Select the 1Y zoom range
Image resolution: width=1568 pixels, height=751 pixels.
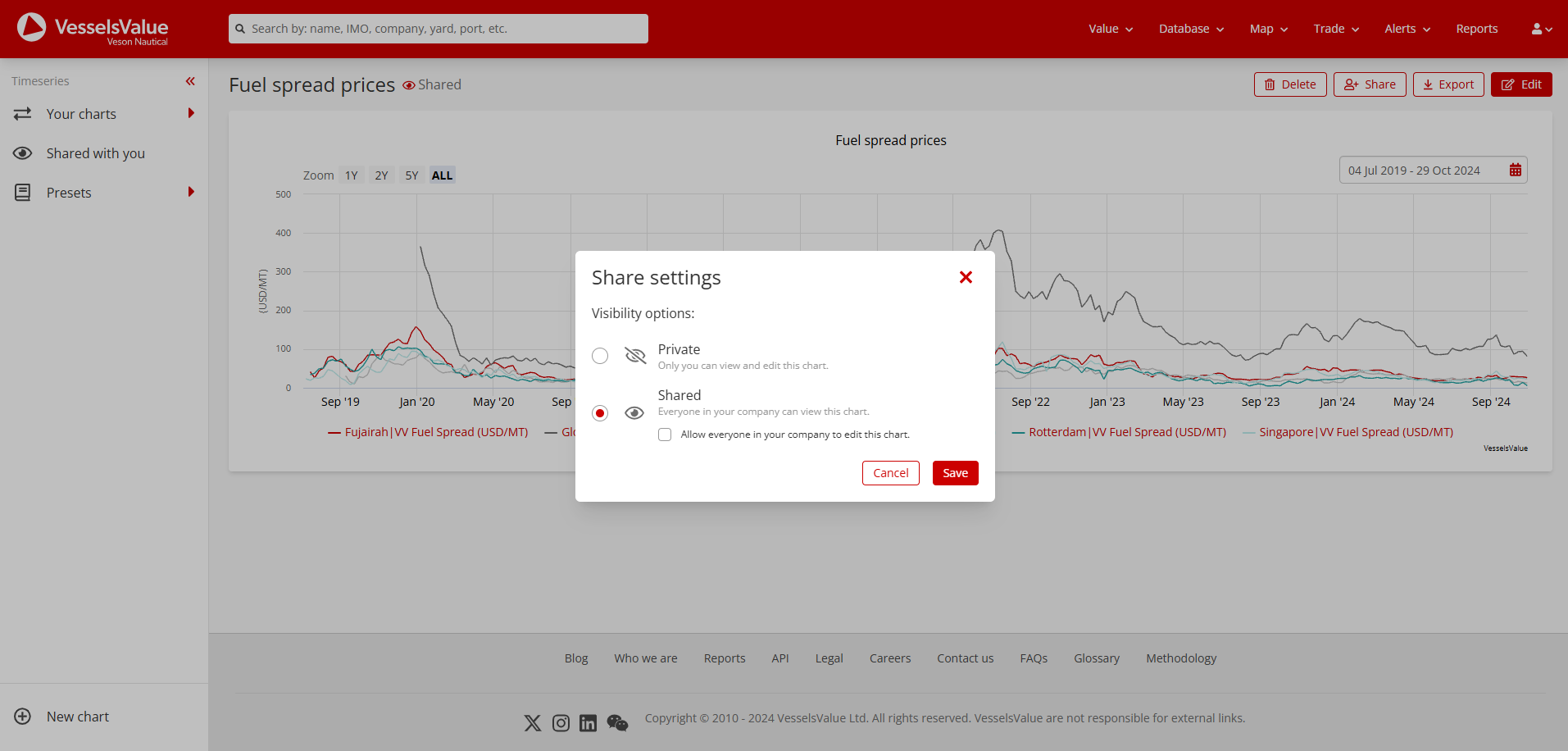(x=351, y=175)
